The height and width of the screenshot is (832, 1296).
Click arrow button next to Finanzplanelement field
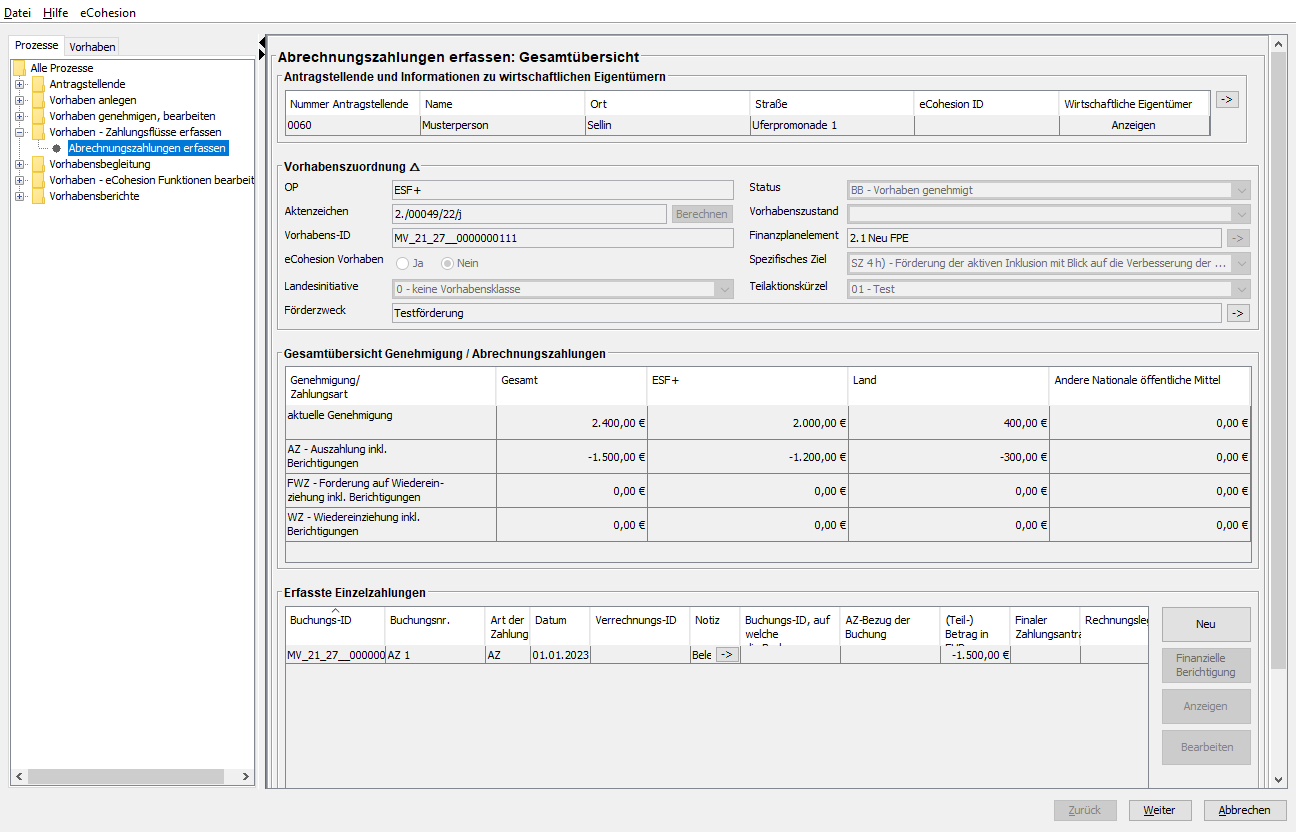pos(1238,238)
